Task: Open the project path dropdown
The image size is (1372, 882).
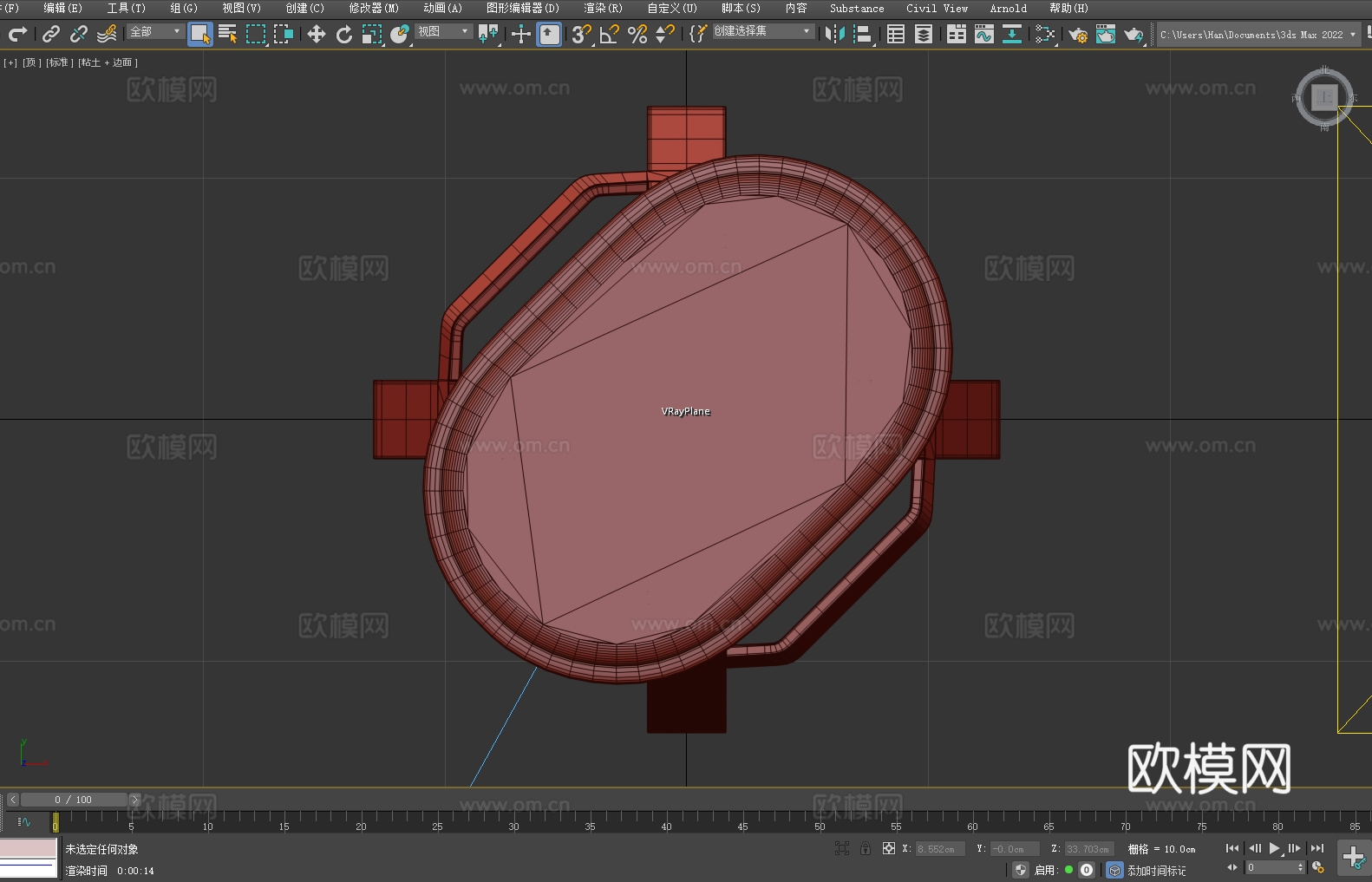Action: pos(1258,35)
